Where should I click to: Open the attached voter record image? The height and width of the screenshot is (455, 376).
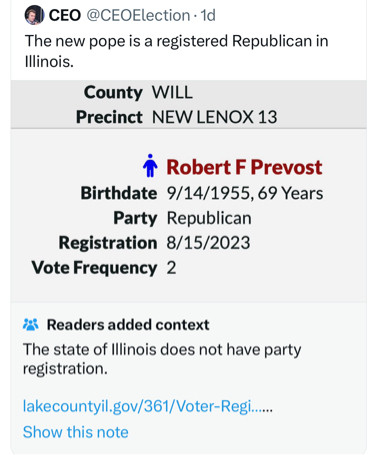pyautogui.click(x=188, y=191)
